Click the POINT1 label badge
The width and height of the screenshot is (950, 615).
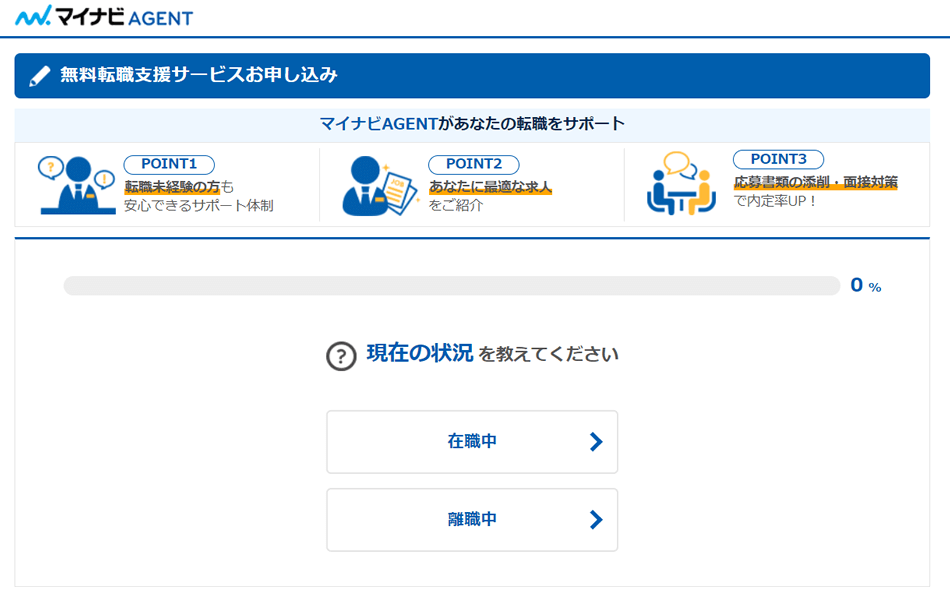coord(169,164)
